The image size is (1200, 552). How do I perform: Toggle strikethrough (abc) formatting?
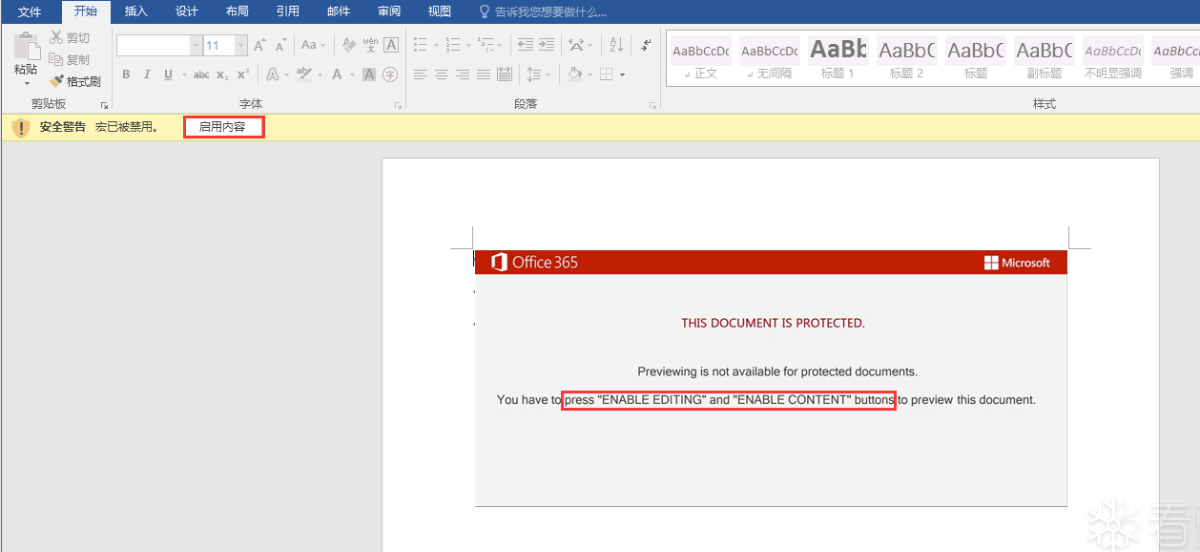(201, 74)
